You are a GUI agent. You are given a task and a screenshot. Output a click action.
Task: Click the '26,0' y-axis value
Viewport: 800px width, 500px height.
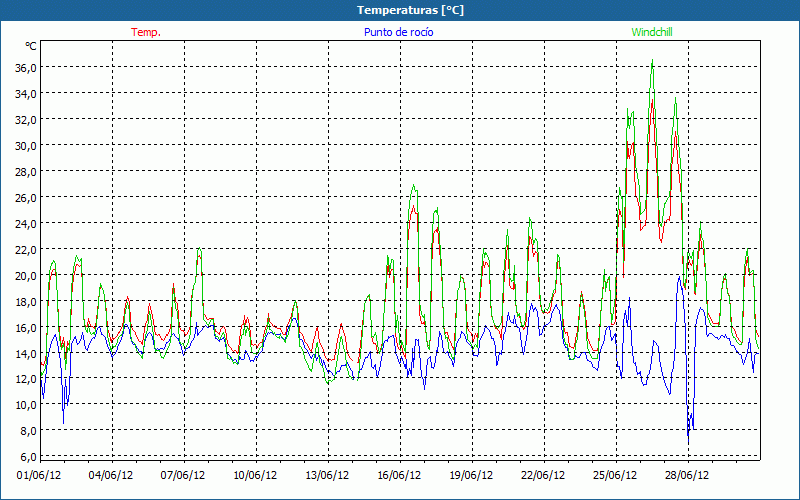[x=27, y=197]
